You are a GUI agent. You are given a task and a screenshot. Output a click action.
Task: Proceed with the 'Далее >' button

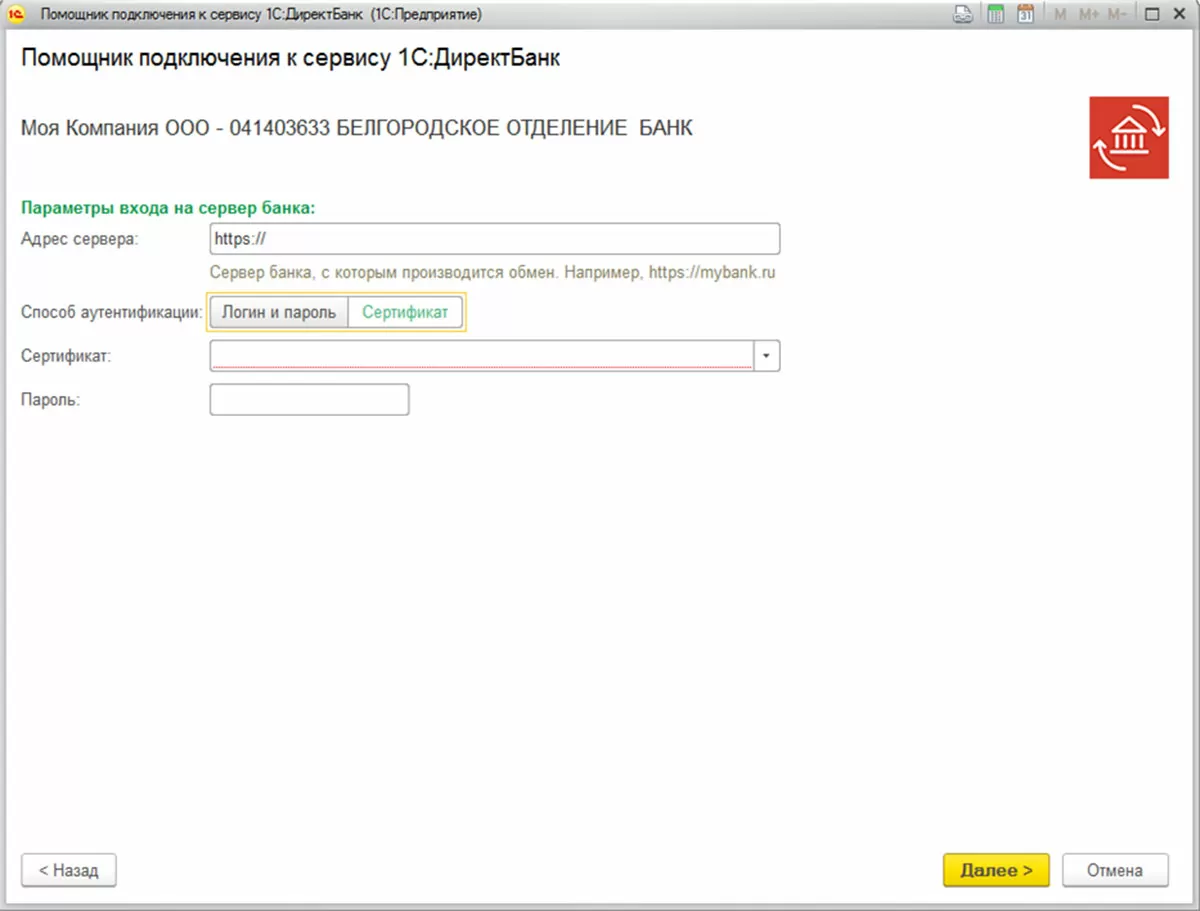point(996,870)
